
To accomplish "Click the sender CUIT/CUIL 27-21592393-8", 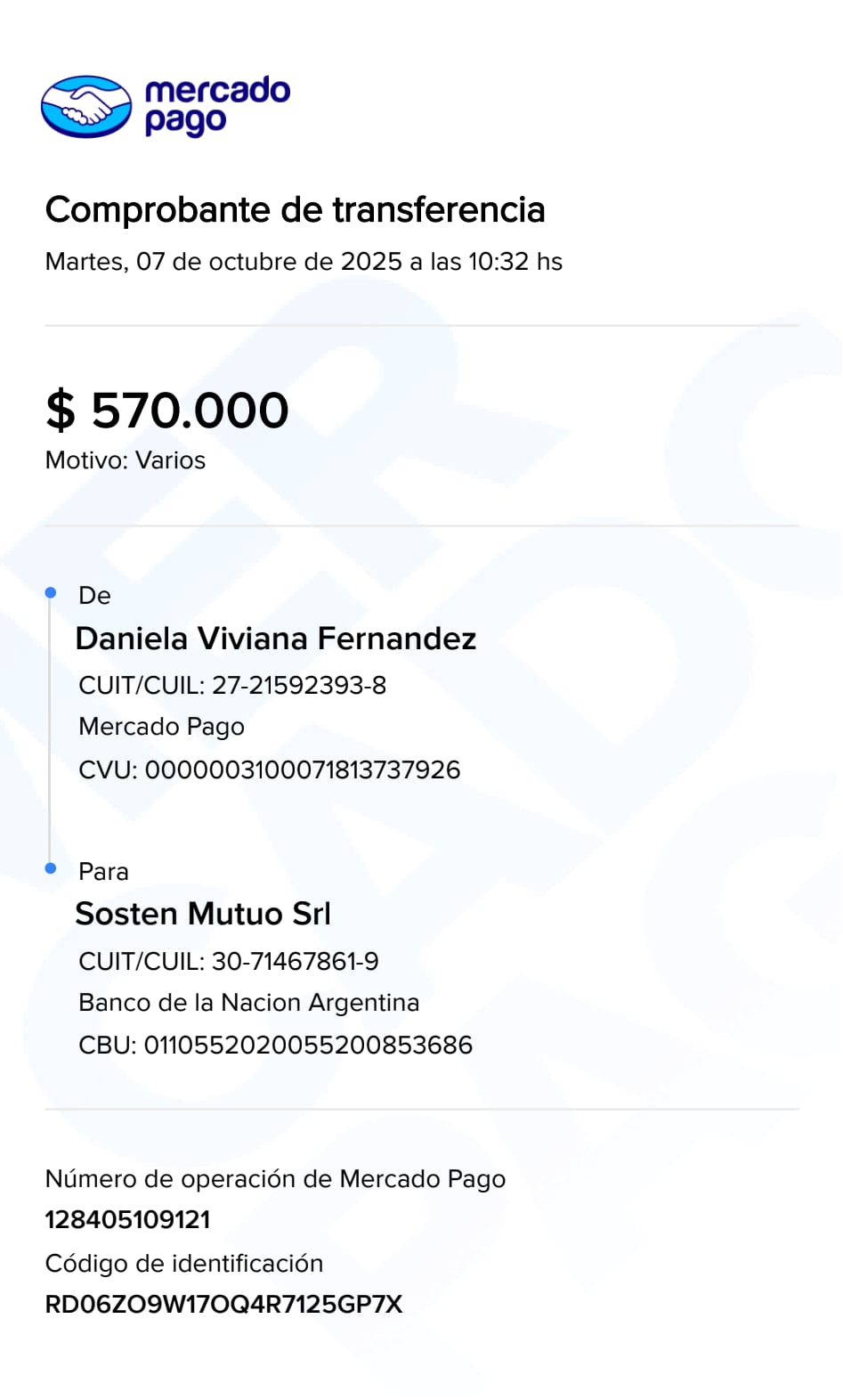I will 232,686.
